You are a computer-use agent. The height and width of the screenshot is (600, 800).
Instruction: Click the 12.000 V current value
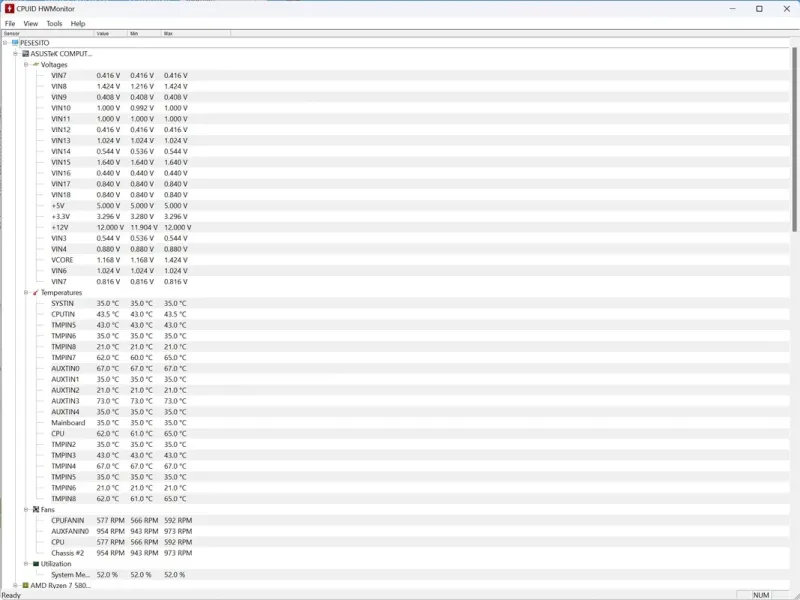(110, 228)
